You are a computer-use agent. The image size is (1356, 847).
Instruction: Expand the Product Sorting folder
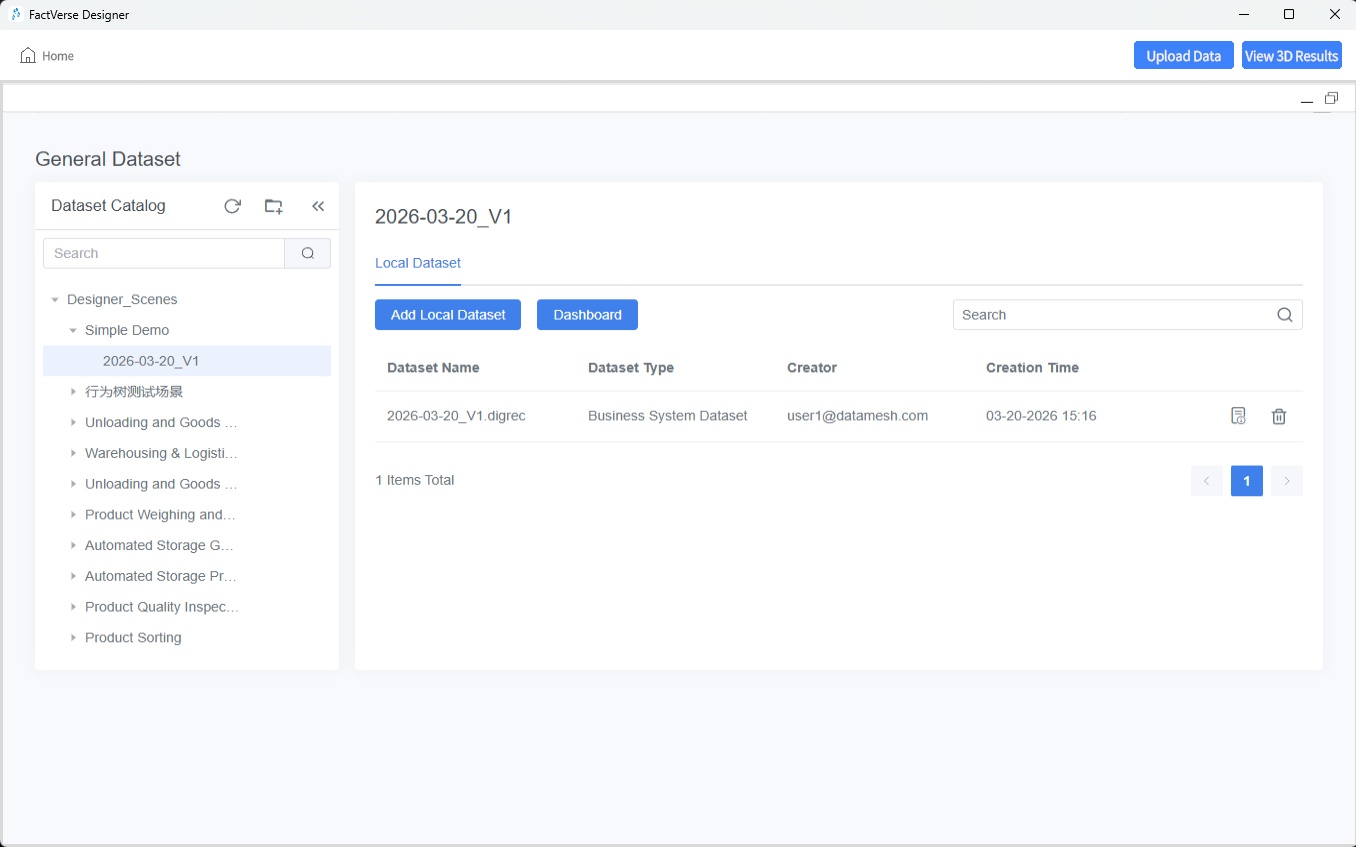coord(73,638)
